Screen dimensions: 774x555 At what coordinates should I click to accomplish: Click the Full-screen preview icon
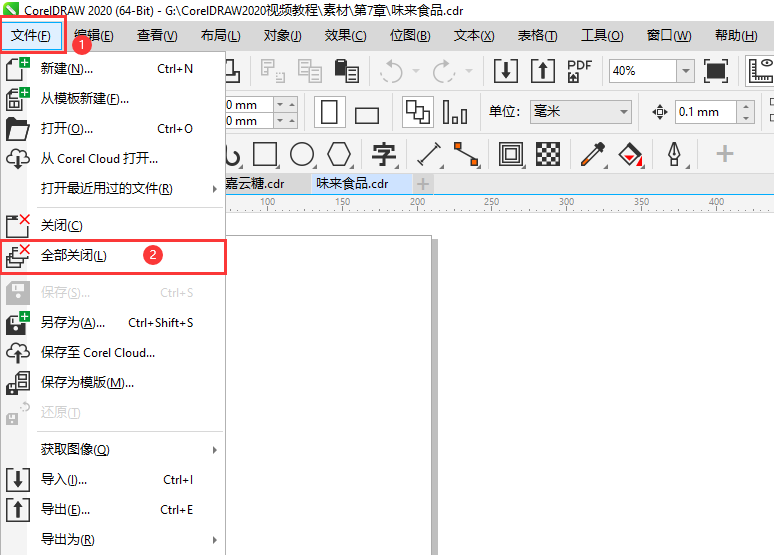coord(716,71)
